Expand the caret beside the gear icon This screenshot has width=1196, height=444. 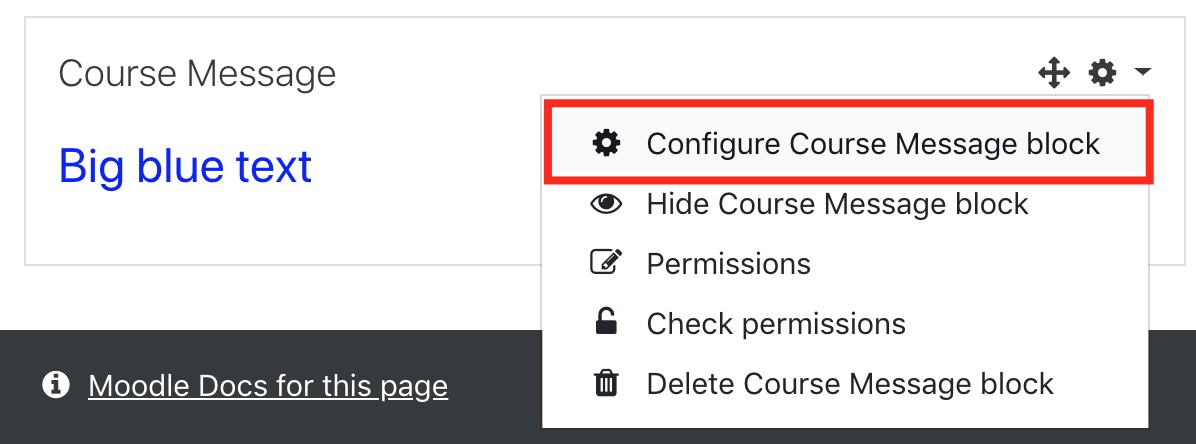pos(1142,72)
